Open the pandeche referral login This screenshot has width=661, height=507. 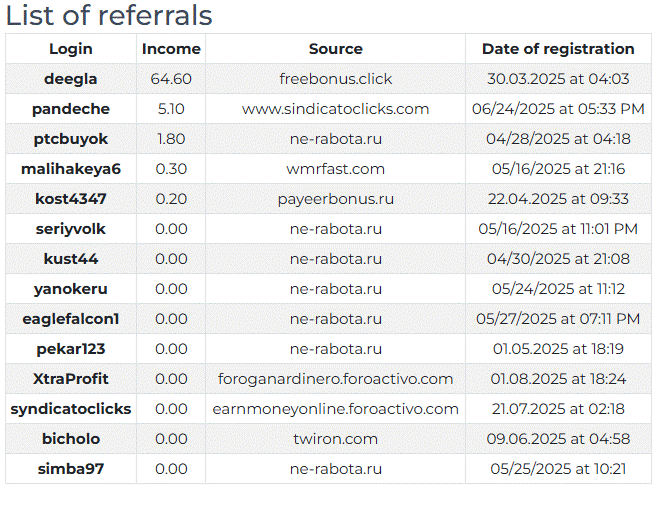click(71, 109)
